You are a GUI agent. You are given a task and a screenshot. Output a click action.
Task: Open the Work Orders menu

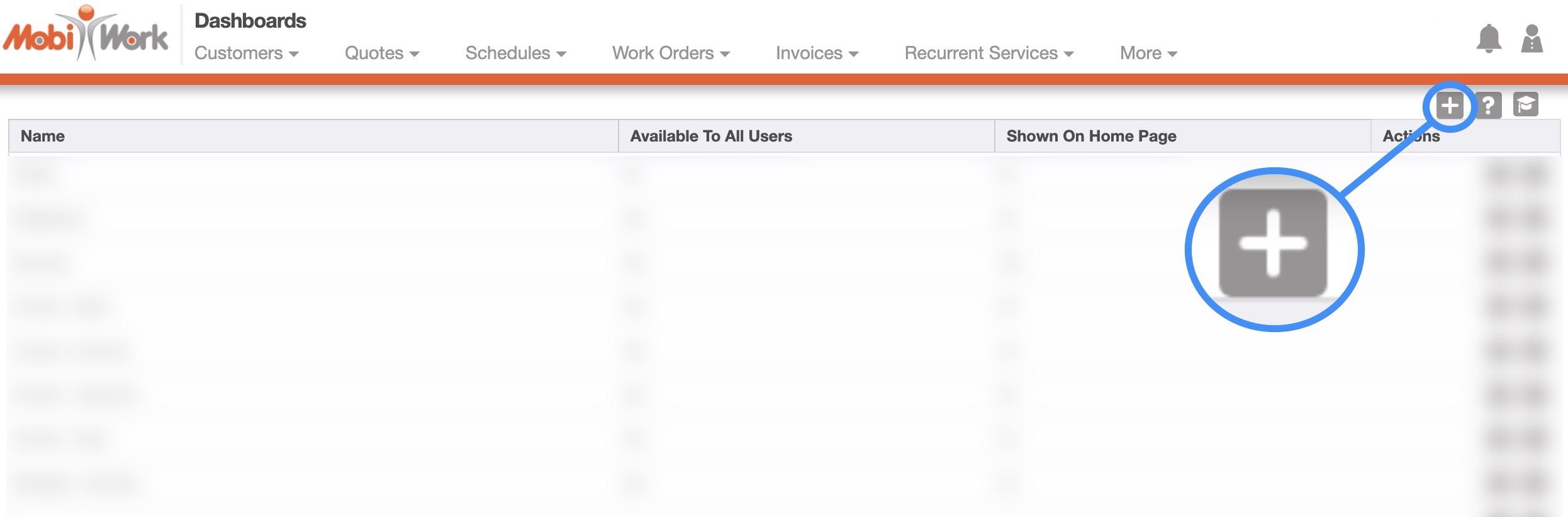click(671, 53)
